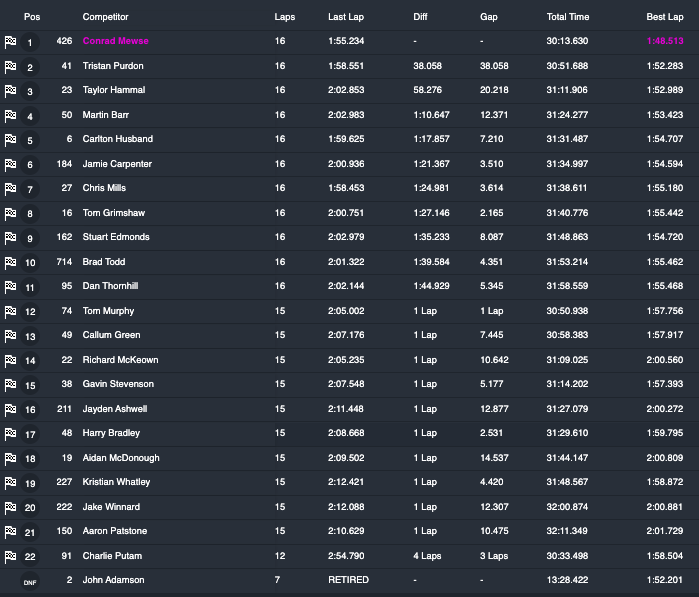The image size is (699, 597).
Task: Click the RETIRED status for John Adamson
Action: (x=348, y=580)
